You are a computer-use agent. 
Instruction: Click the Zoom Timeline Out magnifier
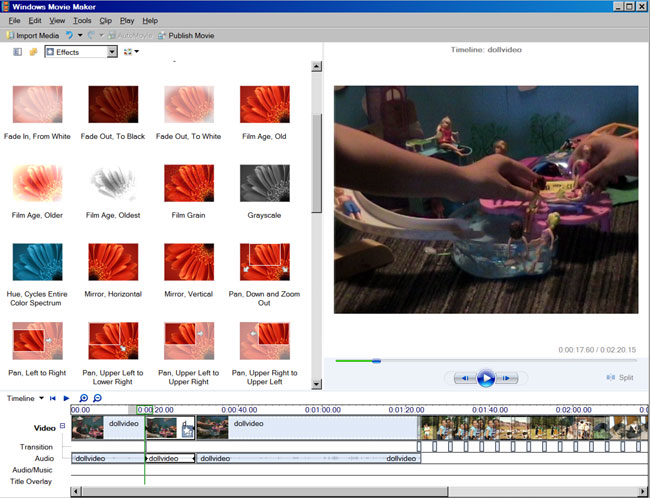coord(97,398)
